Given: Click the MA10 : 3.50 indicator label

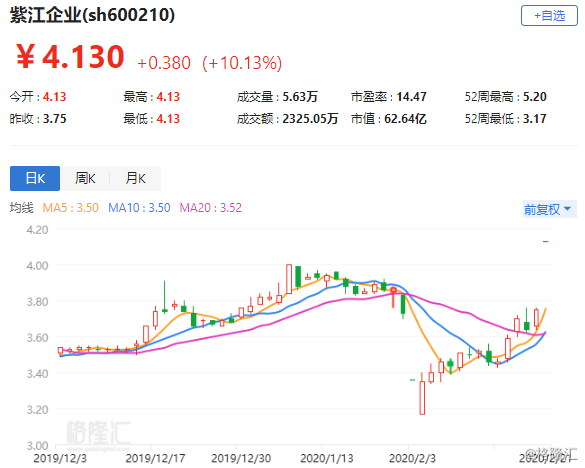Looking at the screenshot, I should tap(139, 208).
